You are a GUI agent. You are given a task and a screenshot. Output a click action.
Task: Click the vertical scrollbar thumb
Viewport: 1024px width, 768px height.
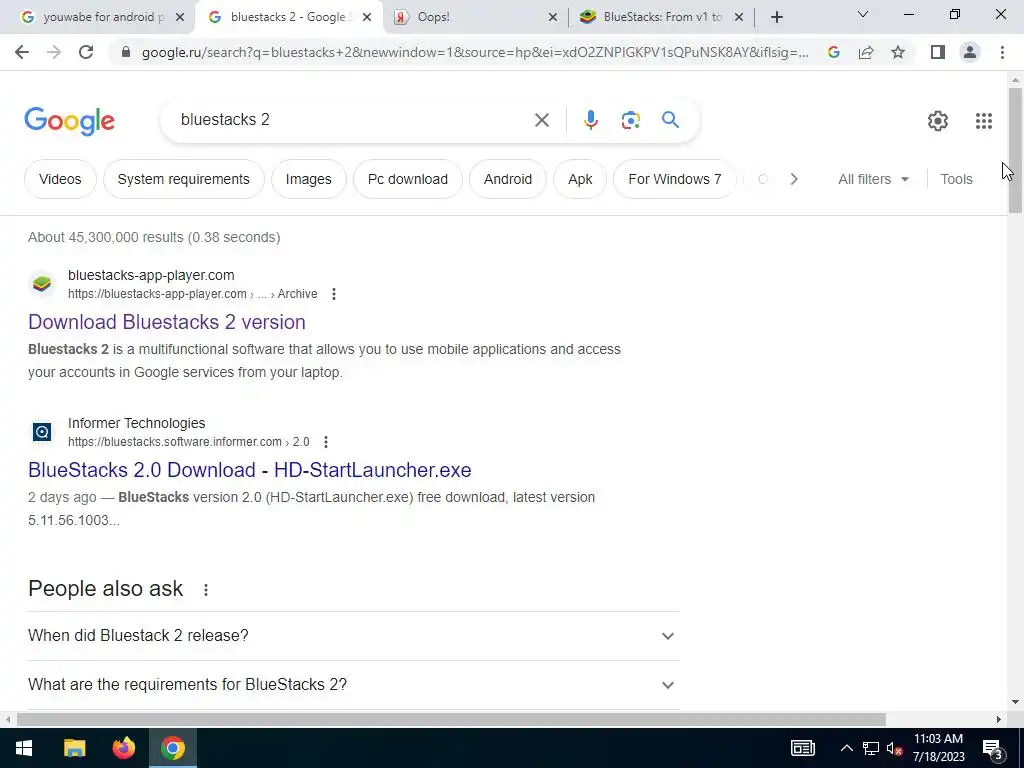pyautogui.click(x=1015, y=150)
